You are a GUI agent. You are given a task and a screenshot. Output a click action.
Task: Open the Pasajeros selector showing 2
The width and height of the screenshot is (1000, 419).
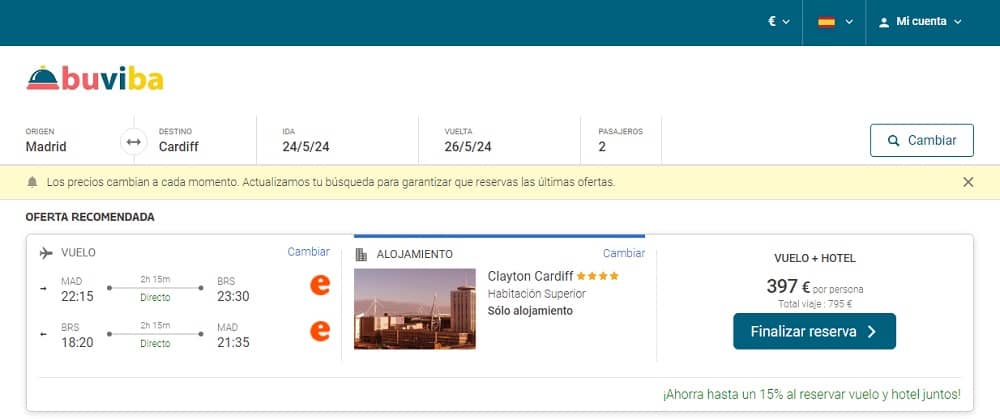pyautogui.click(x=621, y=140)
